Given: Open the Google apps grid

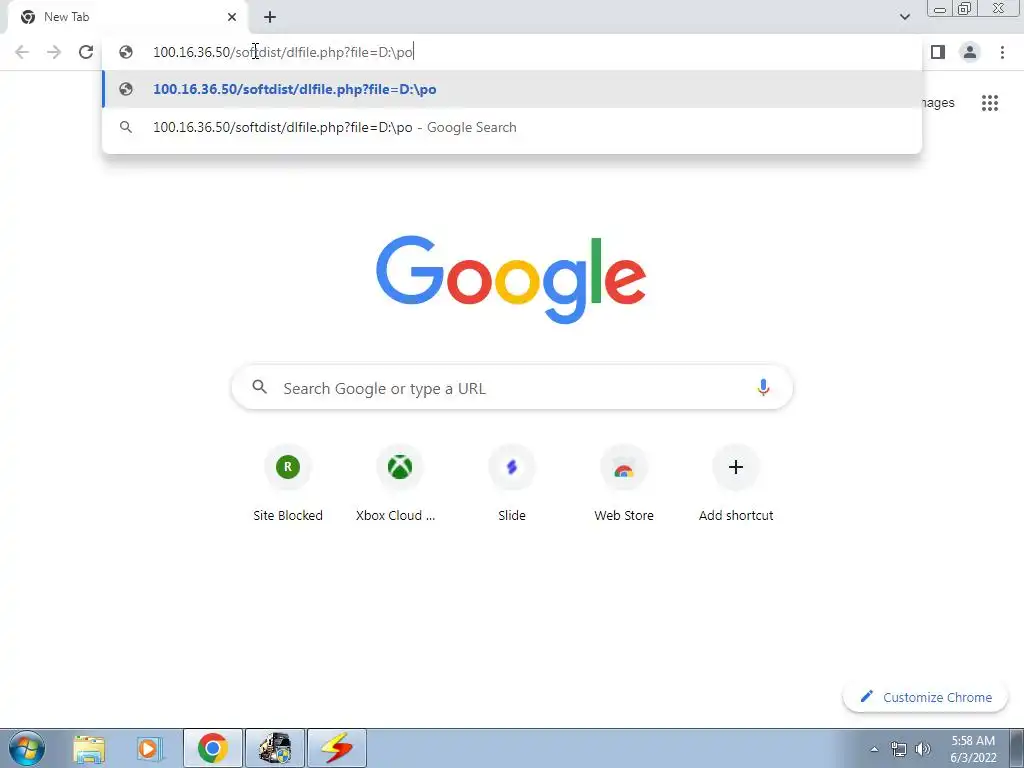Looking at the screenshot, I should coord(989,103).
